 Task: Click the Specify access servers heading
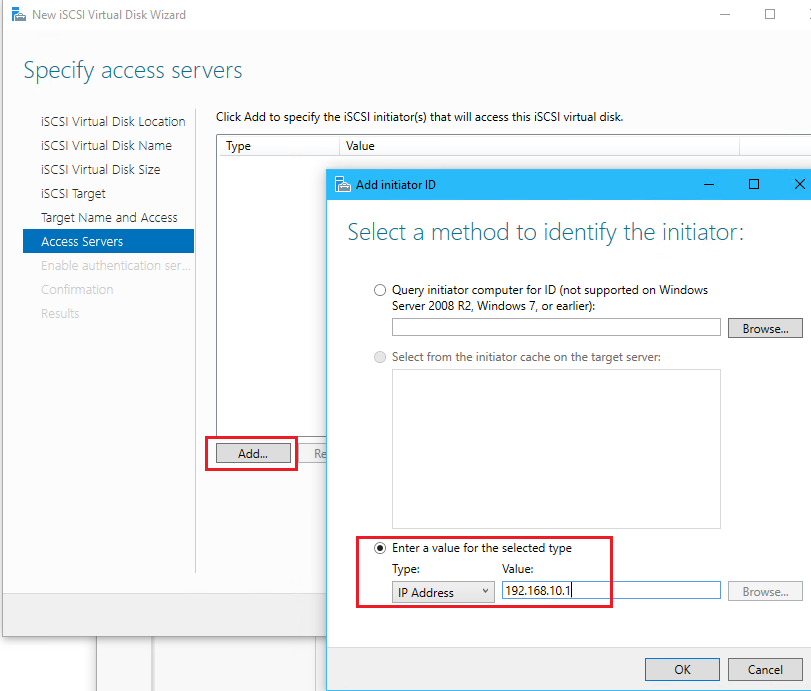point(132,70)
